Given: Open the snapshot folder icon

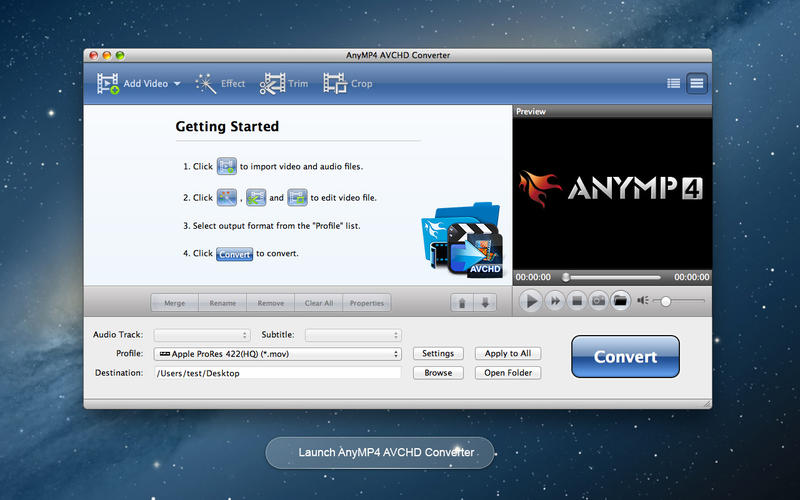Looking at the screenshot, I should (620, 300).
